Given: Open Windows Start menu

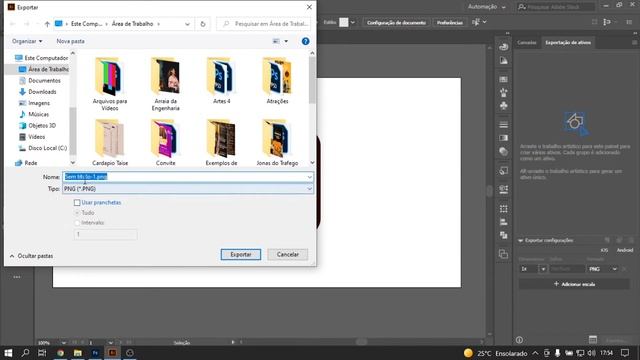Looking at the screenshot, I should pos(8,353).
